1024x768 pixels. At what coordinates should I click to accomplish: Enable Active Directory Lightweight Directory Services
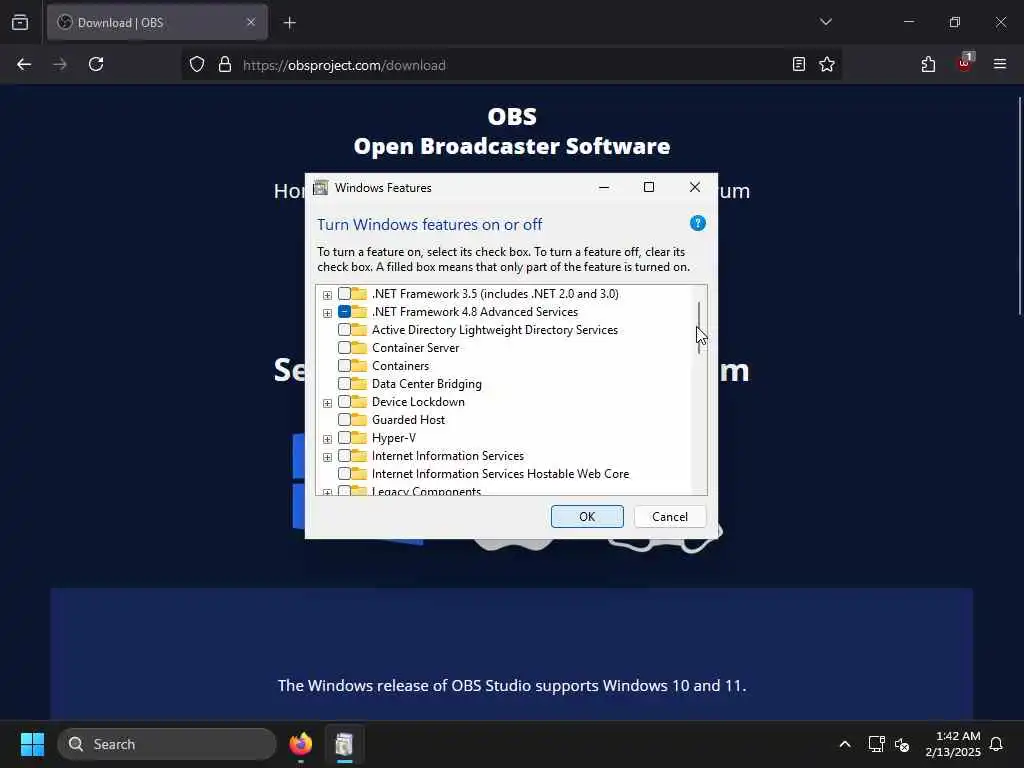344,330
